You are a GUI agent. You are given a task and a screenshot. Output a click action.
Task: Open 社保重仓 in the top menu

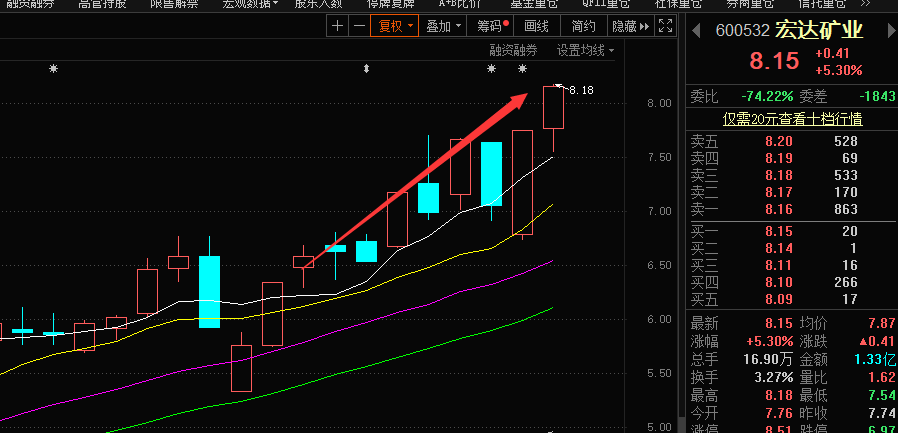[678, 3]
